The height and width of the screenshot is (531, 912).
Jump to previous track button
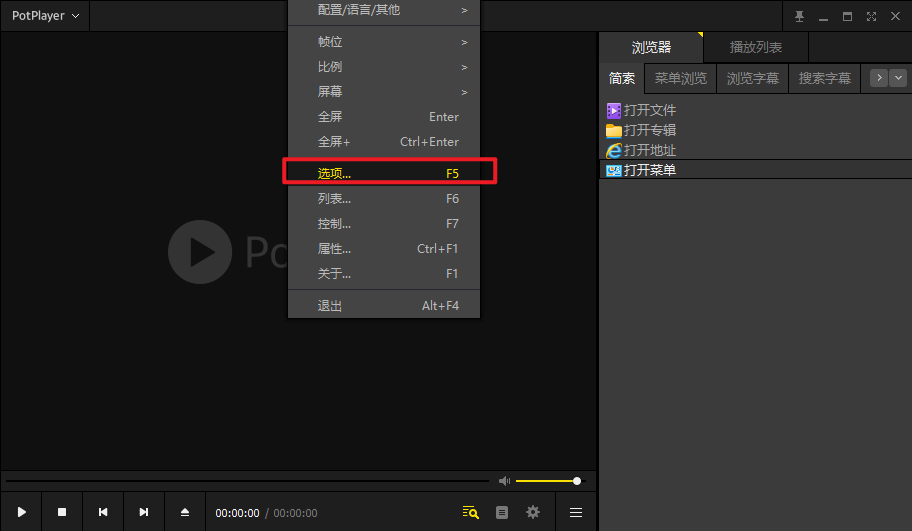[103, 512]
